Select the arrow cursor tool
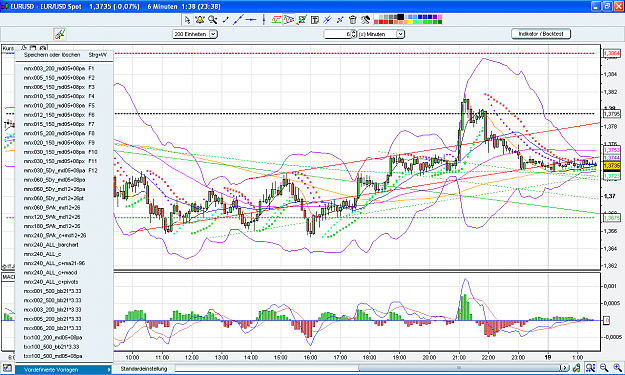The image size is (625, 375). [x=187, y=20]
